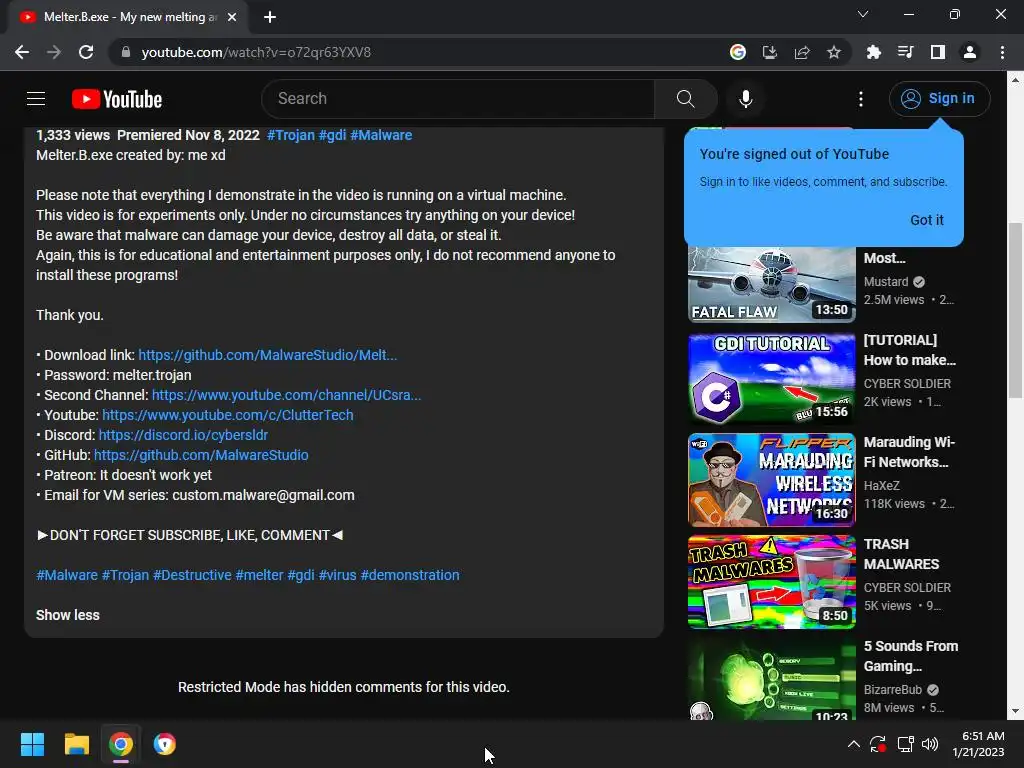Open the #virus hashtag
Screen dimensions: 1024x768
click(338, 575)
